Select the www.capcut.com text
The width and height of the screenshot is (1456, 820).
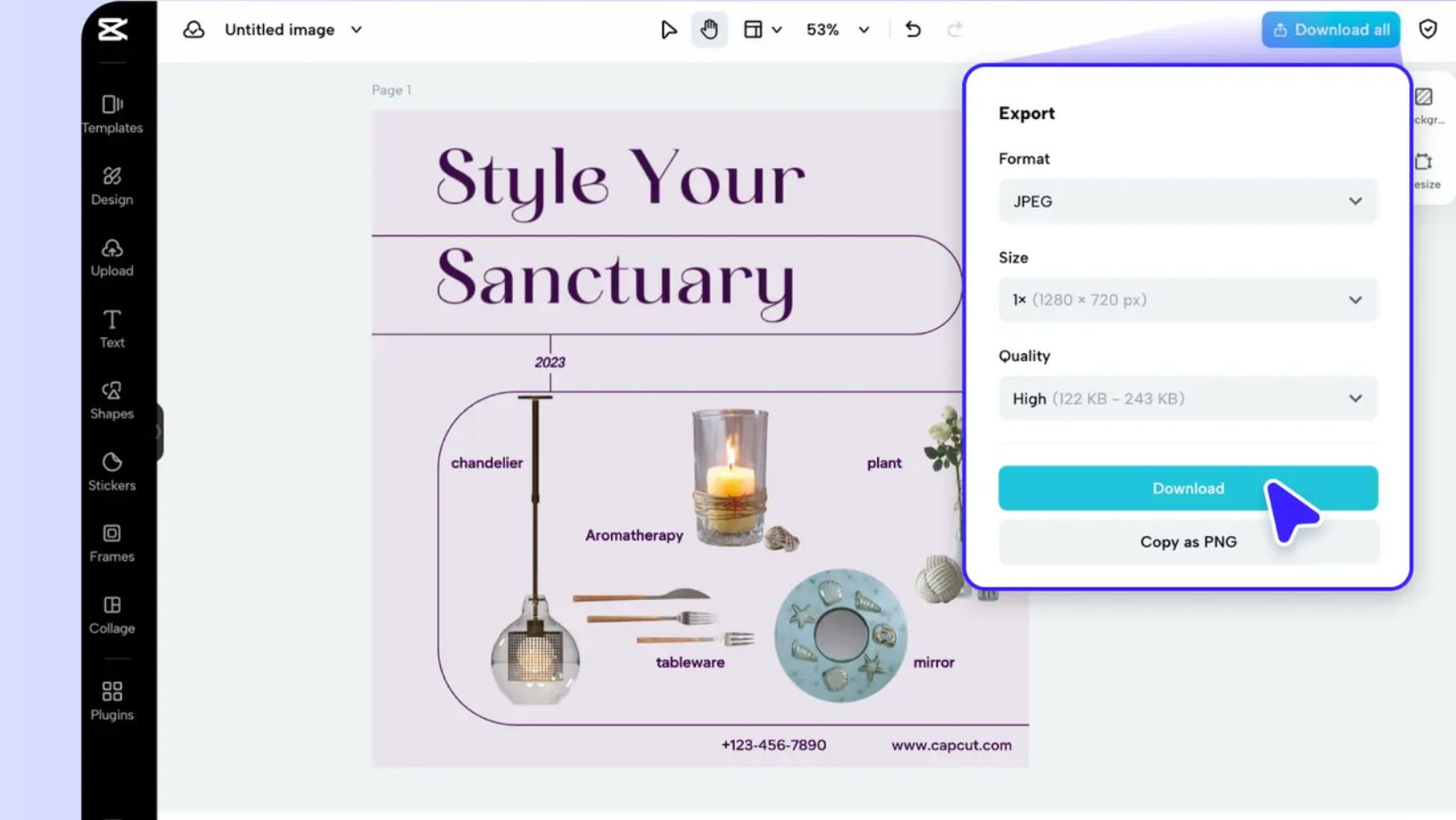point(952,745)
